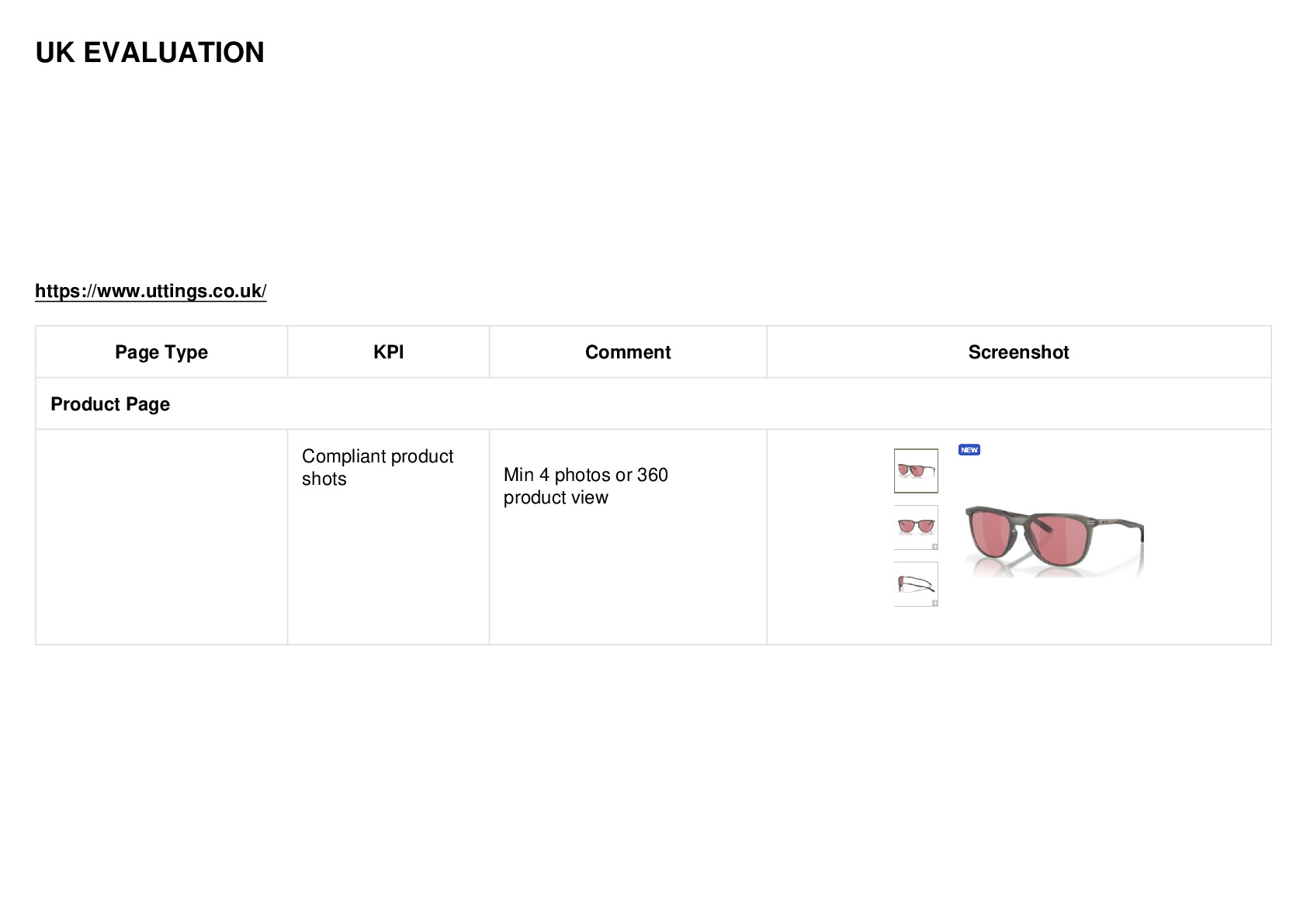Screen dimensions: 1307x924
Task: Select the side-profile sunglasses thumbnail
Action: click(x=916, y=584)
